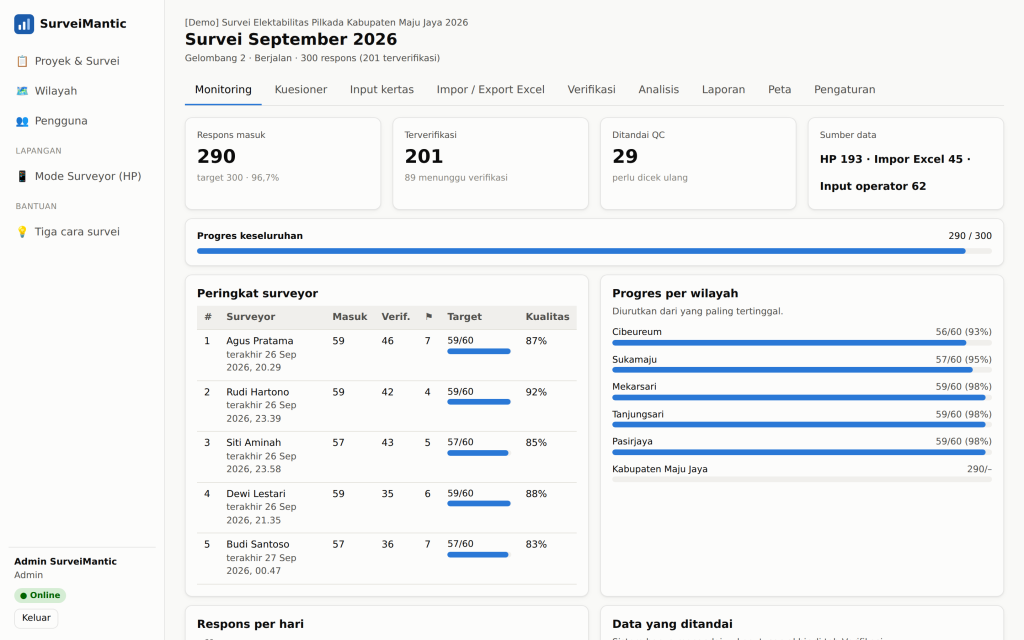Open Proyek & Survei in the sidebar
The height and width of the screenshot is (640, 1024).
82,61
